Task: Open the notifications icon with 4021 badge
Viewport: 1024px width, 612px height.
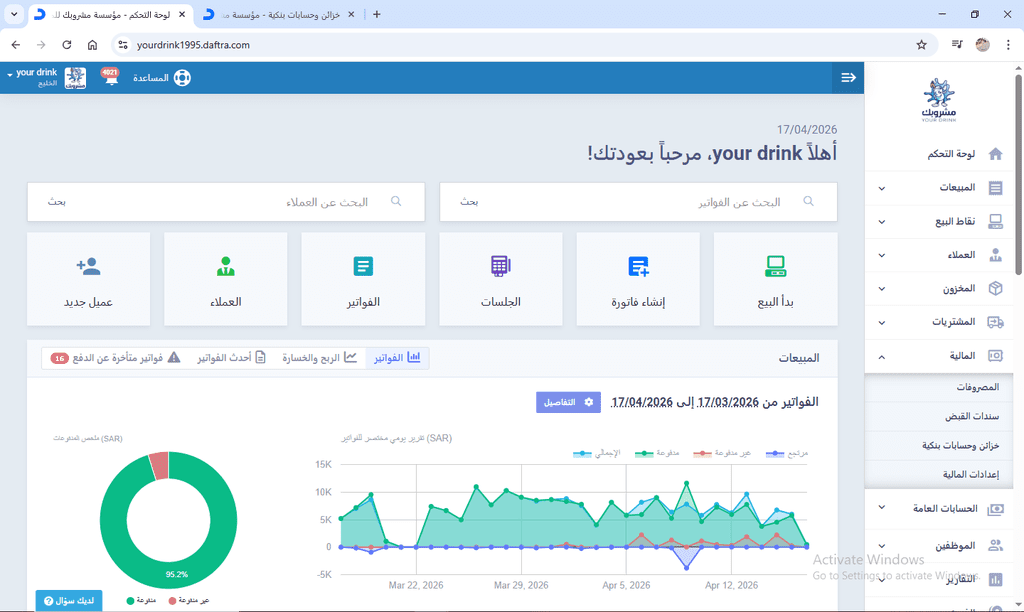Action: click(x=110, y=77)
